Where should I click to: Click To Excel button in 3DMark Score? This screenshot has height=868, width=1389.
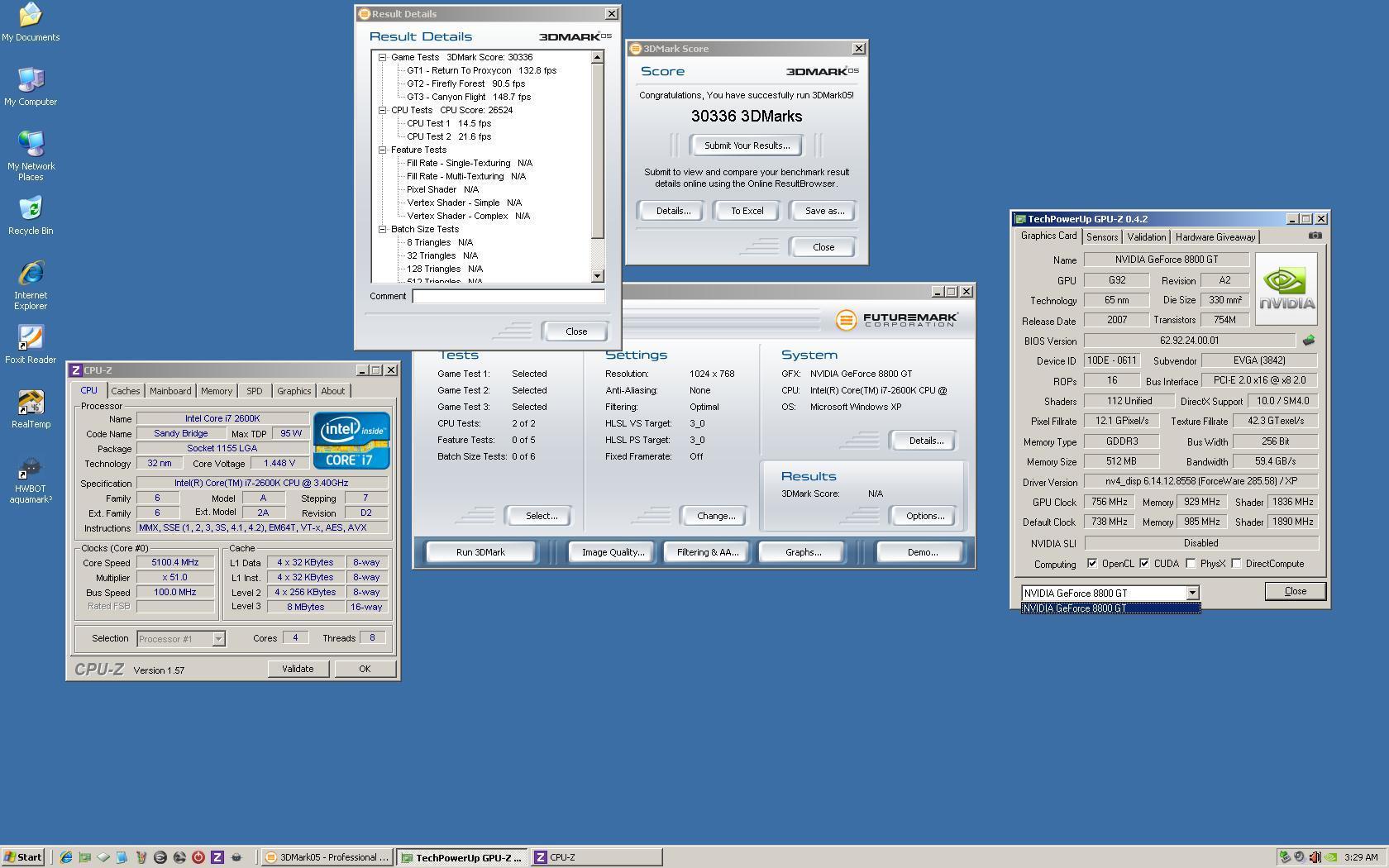click(747, 211)
